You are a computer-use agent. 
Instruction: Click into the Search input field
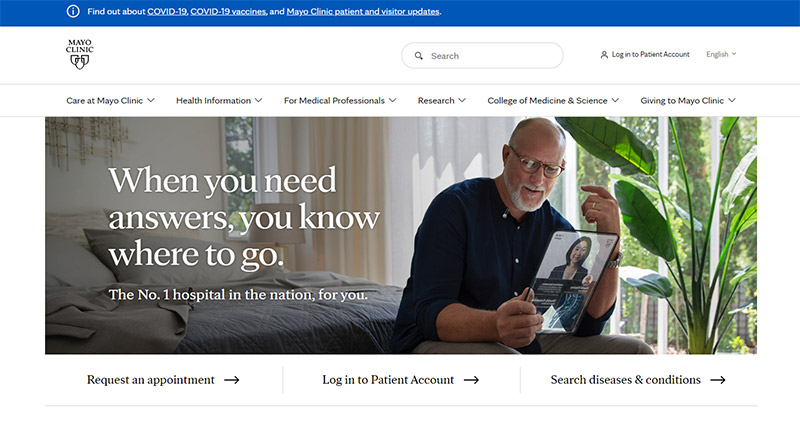tap(482, 56)
